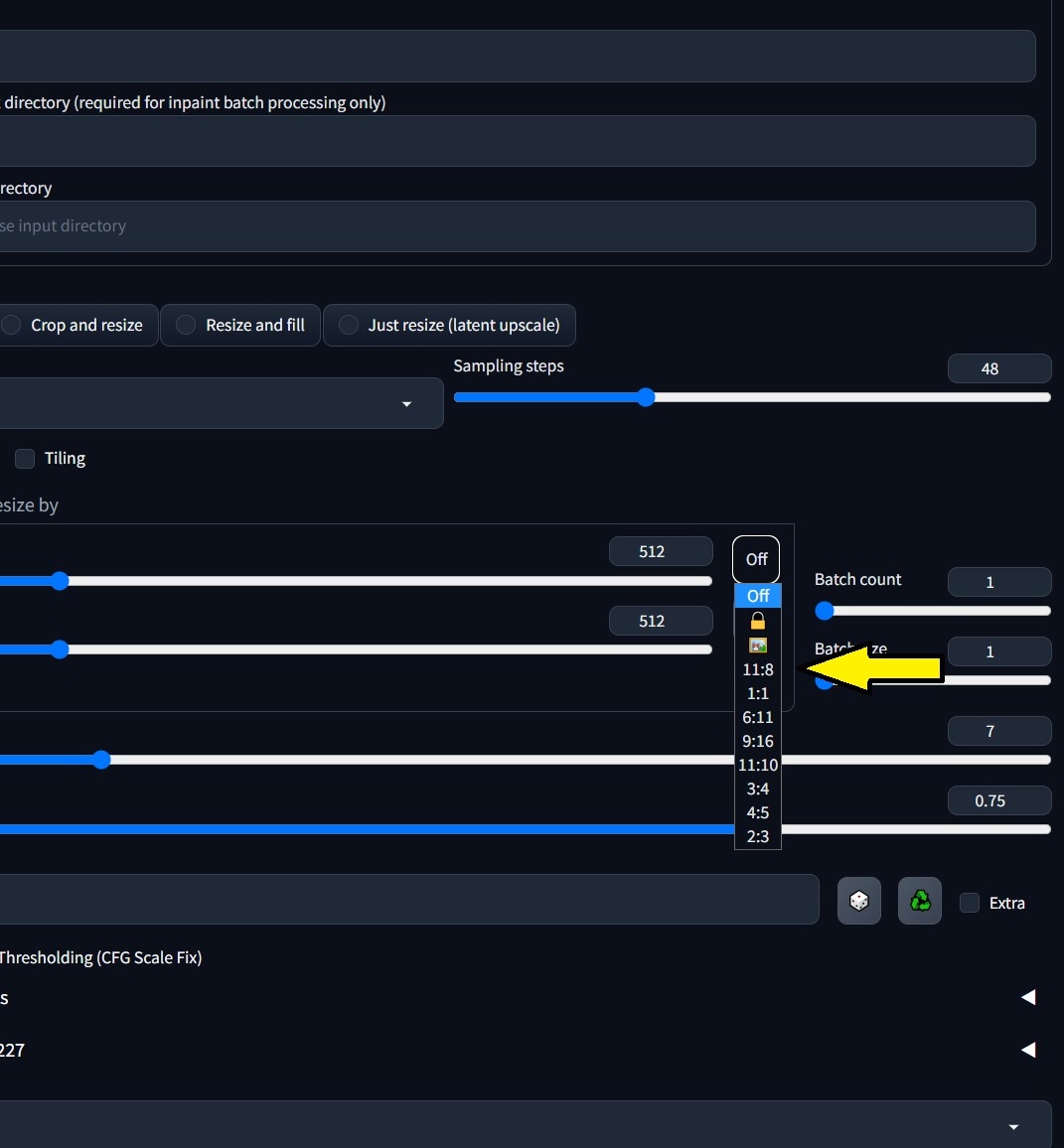This screenshot has width=1064, height=1148.
Task: Choose Just resize (latent upscale)
Action: coord(349,325)
